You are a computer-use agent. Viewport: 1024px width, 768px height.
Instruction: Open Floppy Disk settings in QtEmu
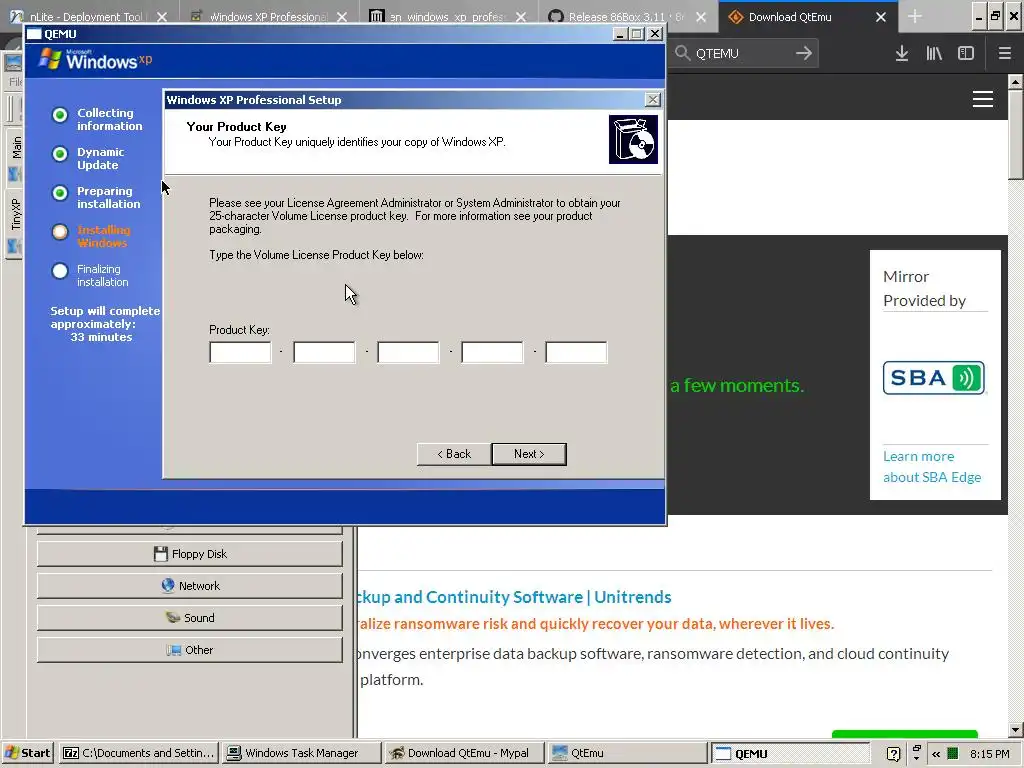tap(189, 554)
